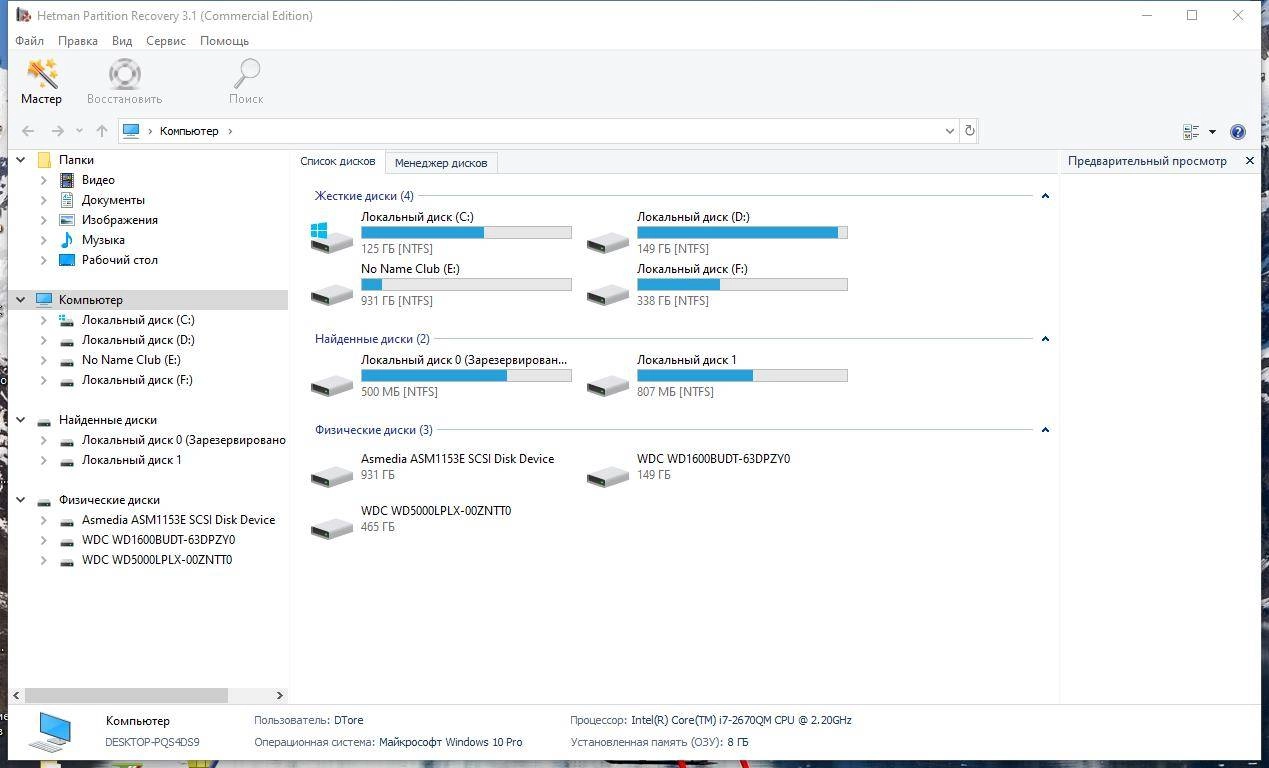Collapse Физические диски tree node
This screenshot has height=768, width=1269.
(20, 500)
